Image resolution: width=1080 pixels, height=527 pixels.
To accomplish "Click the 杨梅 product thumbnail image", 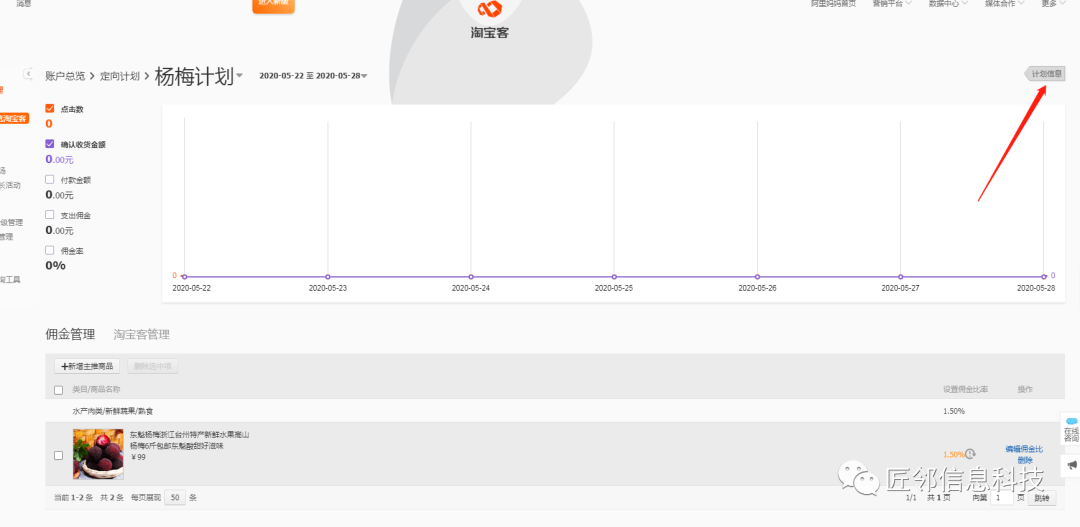I will [98, 454].
